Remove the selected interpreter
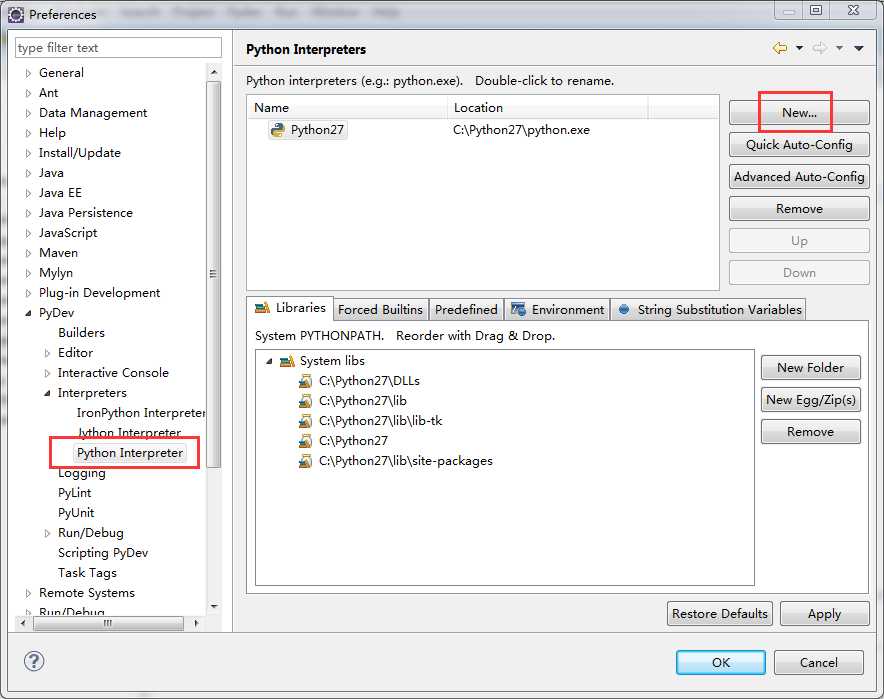Viewport: 884px width, 699px height. coord(799,209)
